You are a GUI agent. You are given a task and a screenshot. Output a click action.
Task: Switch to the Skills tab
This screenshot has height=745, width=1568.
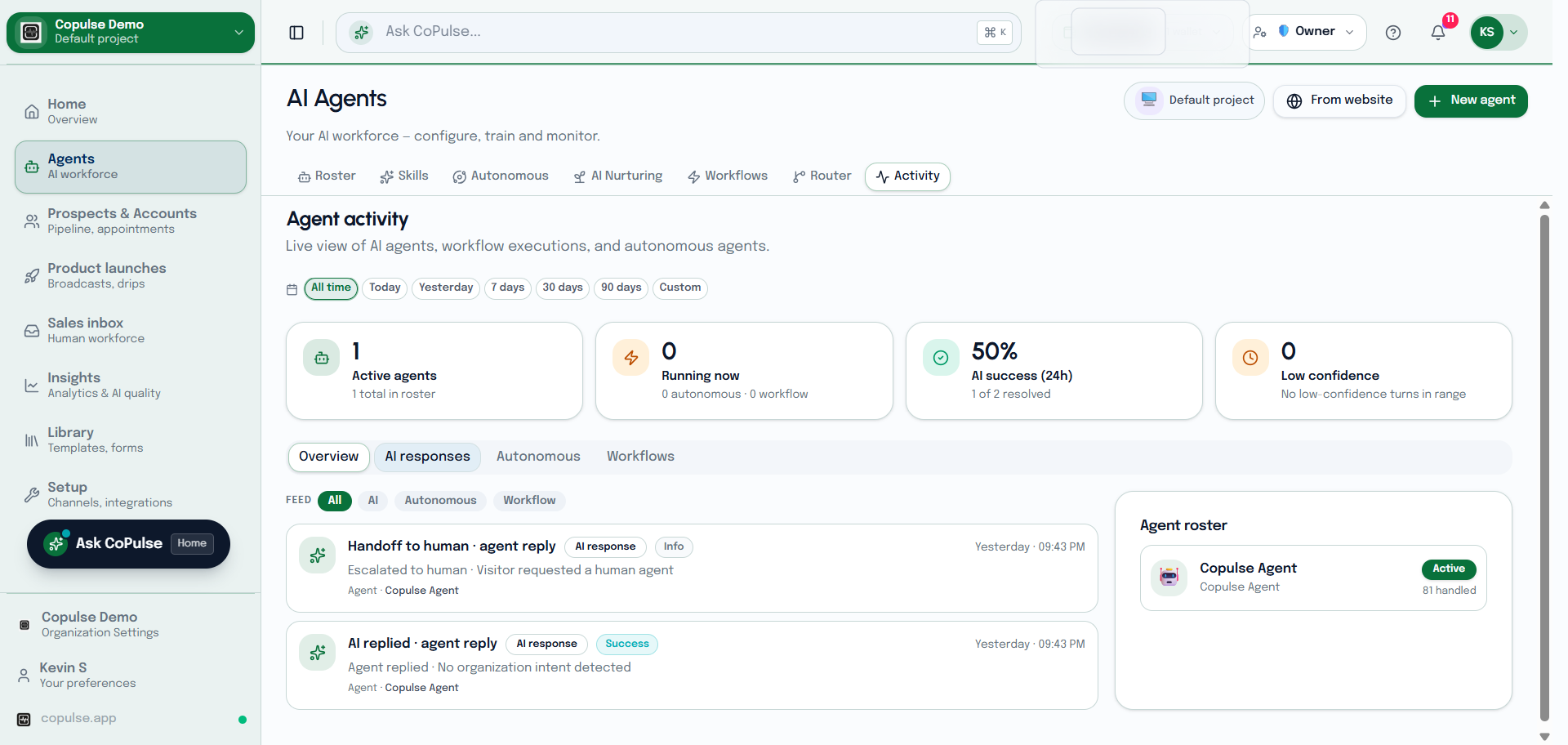[x=404, y=176]
